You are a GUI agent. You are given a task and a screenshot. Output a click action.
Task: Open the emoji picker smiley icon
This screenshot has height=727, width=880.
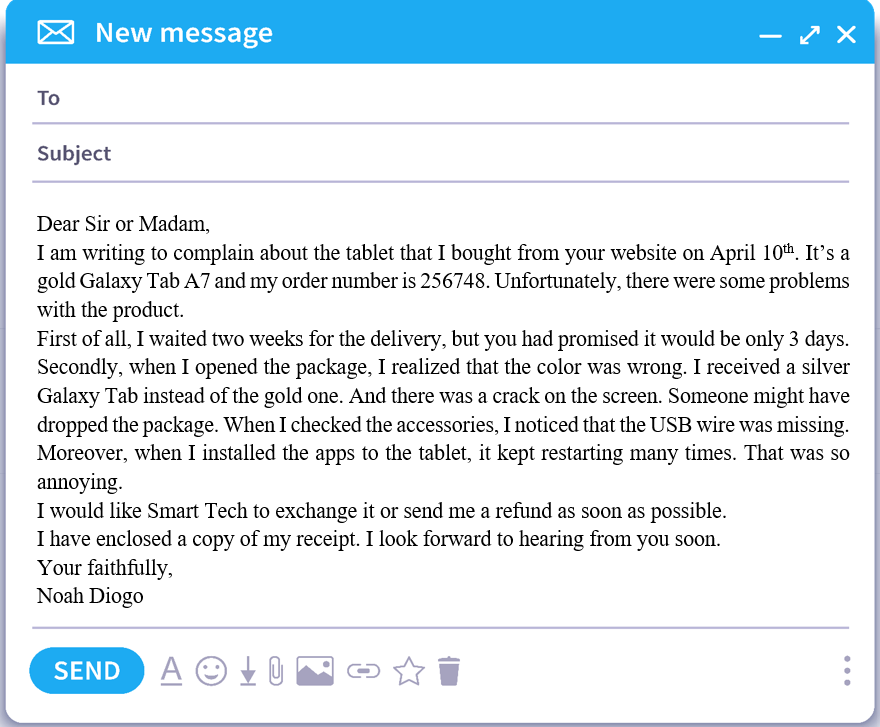pos(211,670)
